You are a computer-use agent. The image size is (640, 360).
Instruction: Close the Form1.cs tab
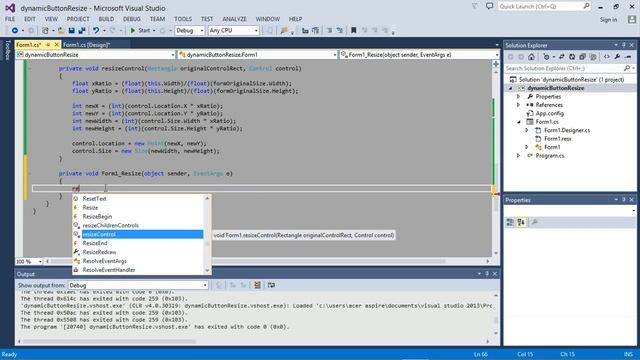pos(57,44)
